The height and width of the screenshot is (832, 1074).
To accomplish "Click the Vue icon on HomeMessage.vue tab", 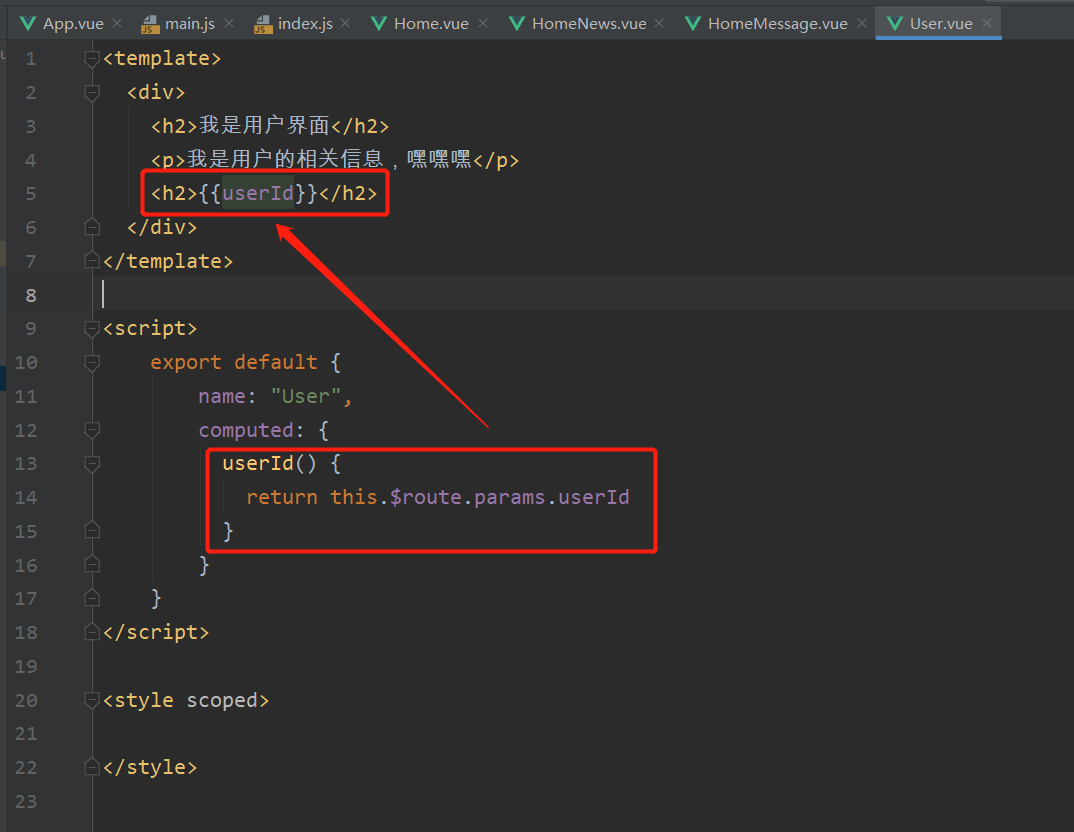I will 693,24.
